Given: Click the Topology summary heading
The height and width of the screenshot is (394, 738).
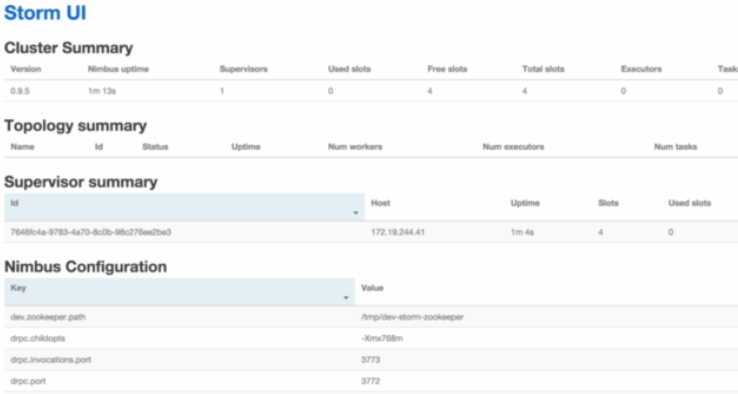Looking at the screenshot, I should [76, 126].
